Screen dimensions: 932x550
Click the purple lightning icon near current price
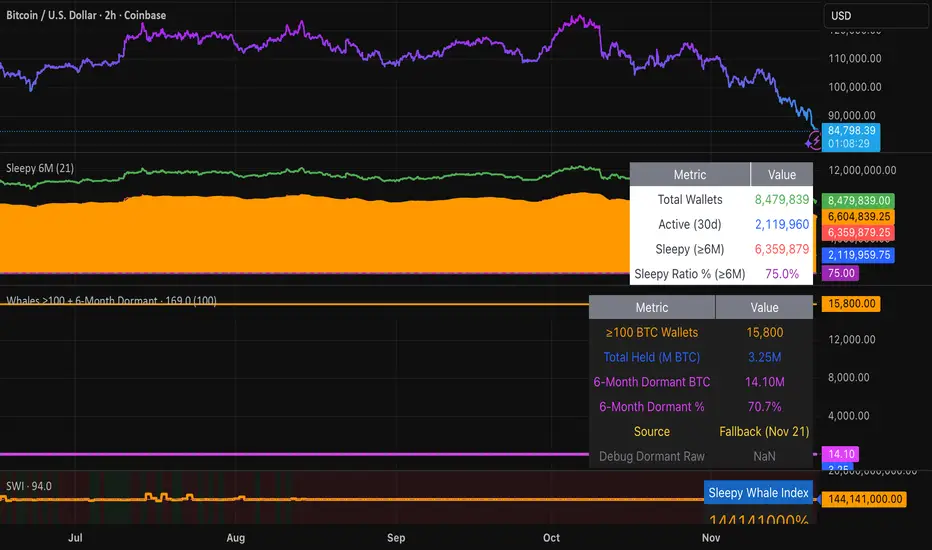[x=815, y=141]
